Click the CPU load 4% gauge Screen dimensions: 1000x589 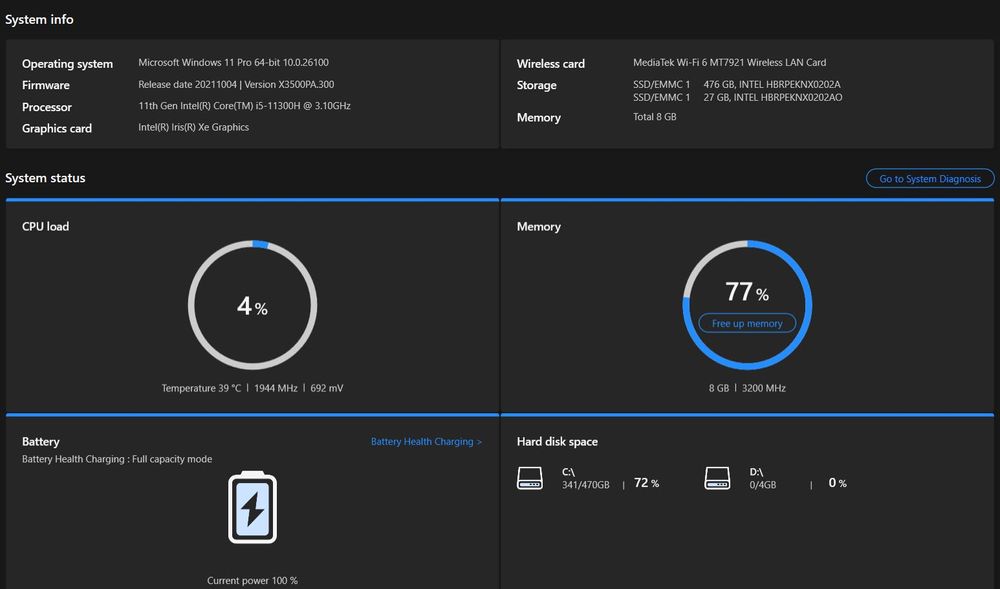tap(253, 305)
